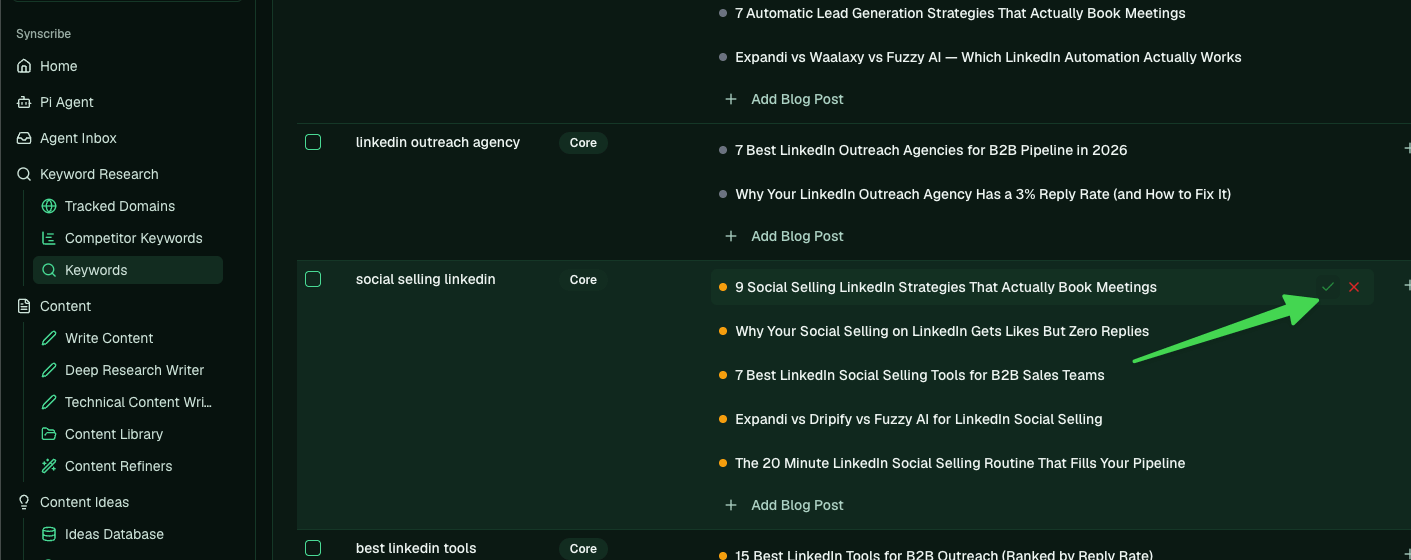
Task: Click the Content Ideas lightbulb icon
Action: tap(24, 502)
